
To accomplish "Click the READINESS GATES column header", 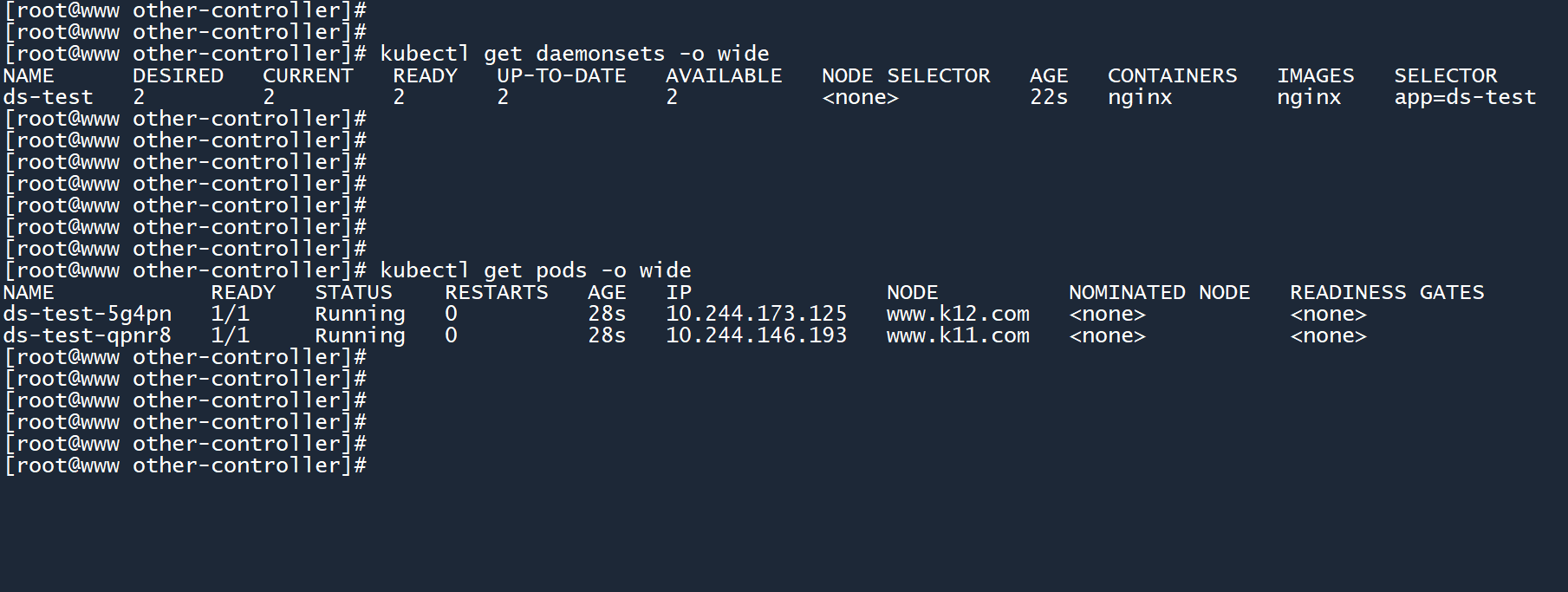I will [x=1387, y=293].
